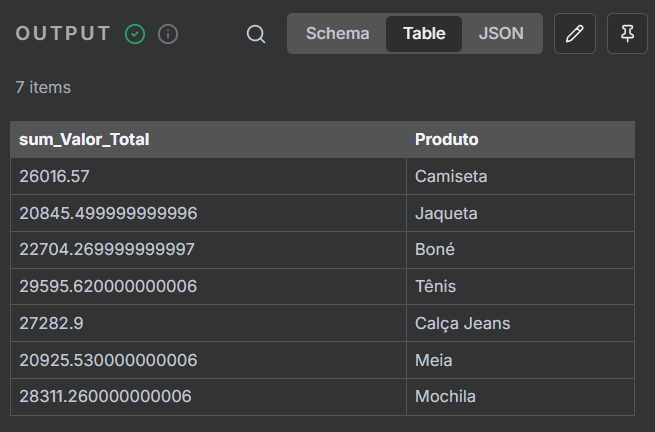The image size is (655, 432).
Task: Click the Meia product cell
Action: pos(520,360)
